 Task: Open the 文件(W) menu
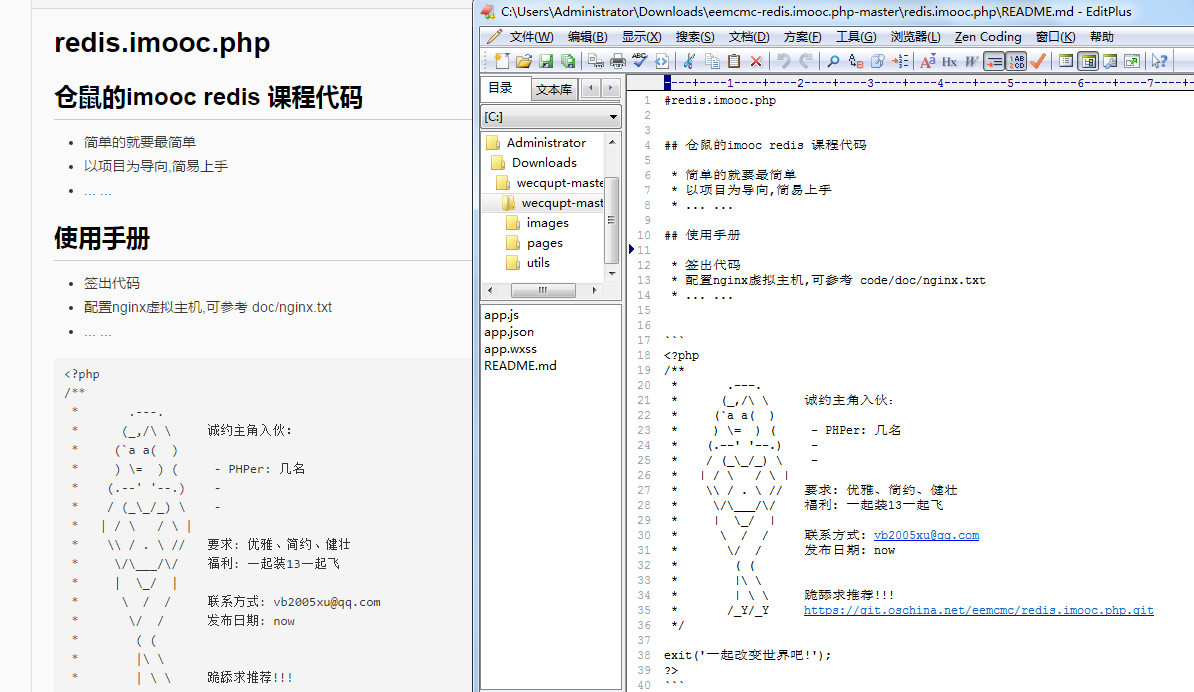tap(532, 37)
